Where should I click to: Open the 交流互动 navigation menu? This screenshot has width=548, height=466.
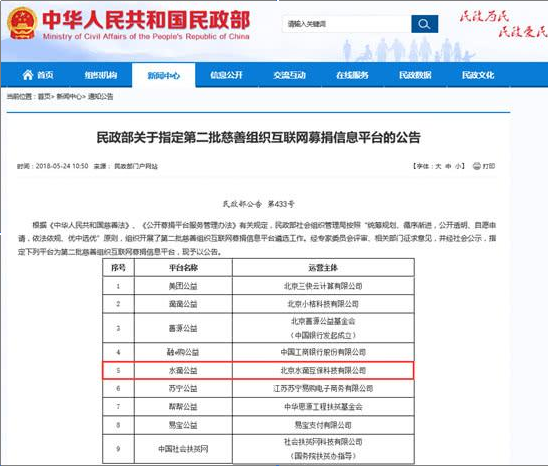[289, 75]
